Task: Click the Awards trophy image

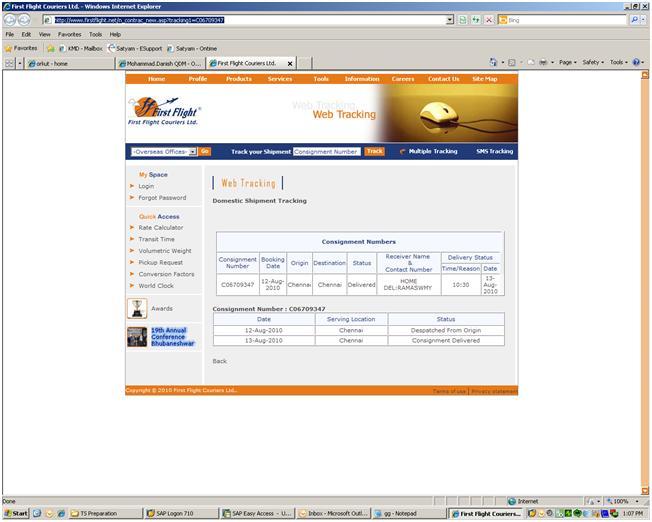Action: pyautogui.click(x=137, y=309)
